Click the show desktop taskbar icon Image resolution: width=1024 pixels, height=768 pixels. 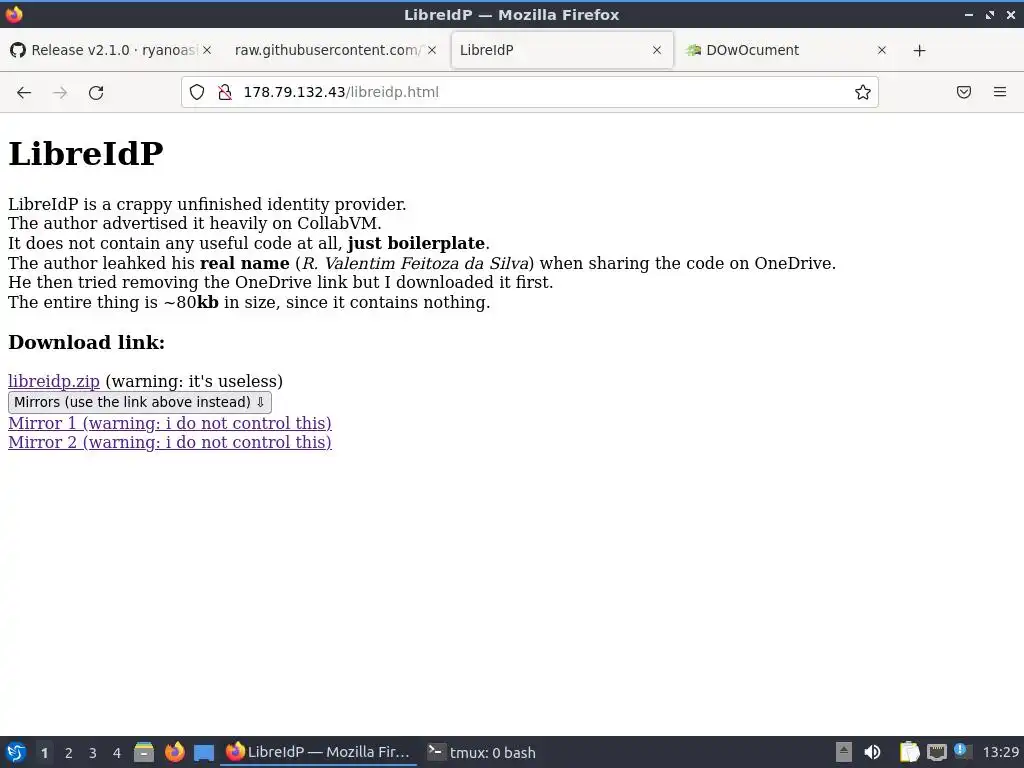(x=204, y=752)
